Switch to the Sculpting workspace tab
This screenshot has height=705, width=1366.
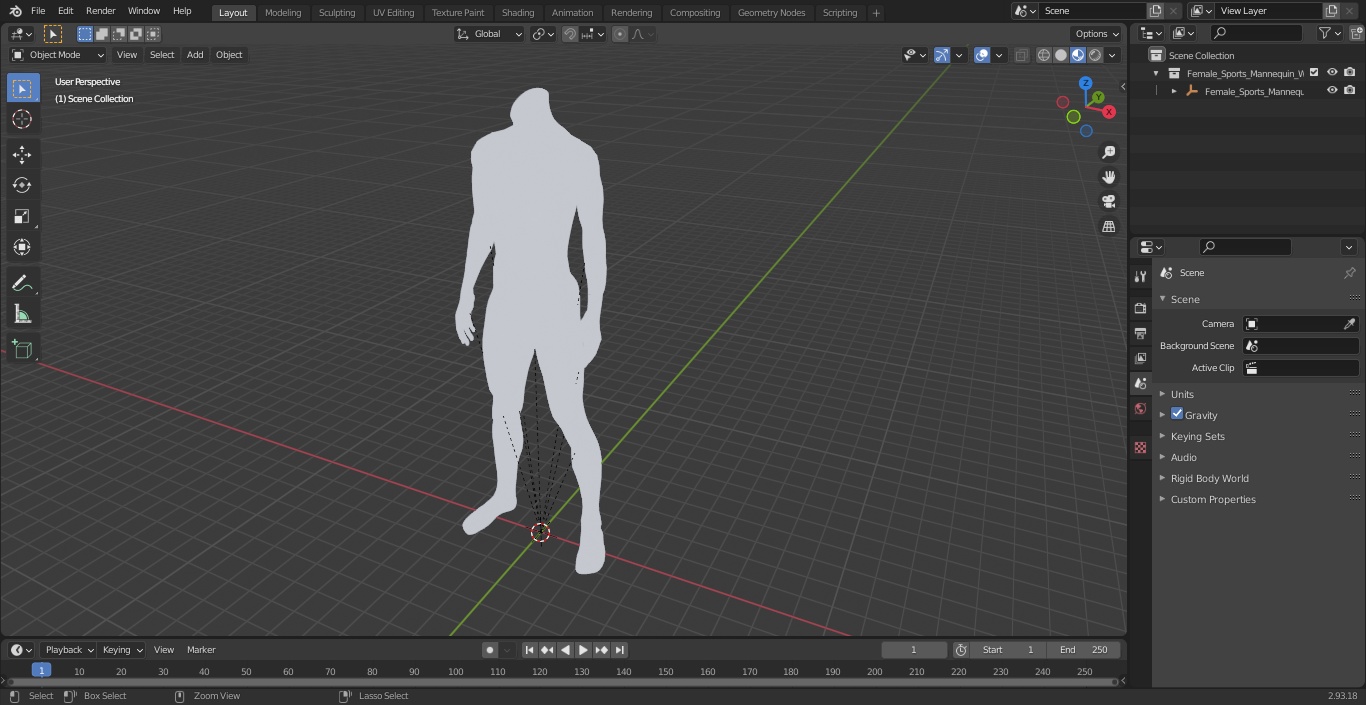(x=337, y=12)
